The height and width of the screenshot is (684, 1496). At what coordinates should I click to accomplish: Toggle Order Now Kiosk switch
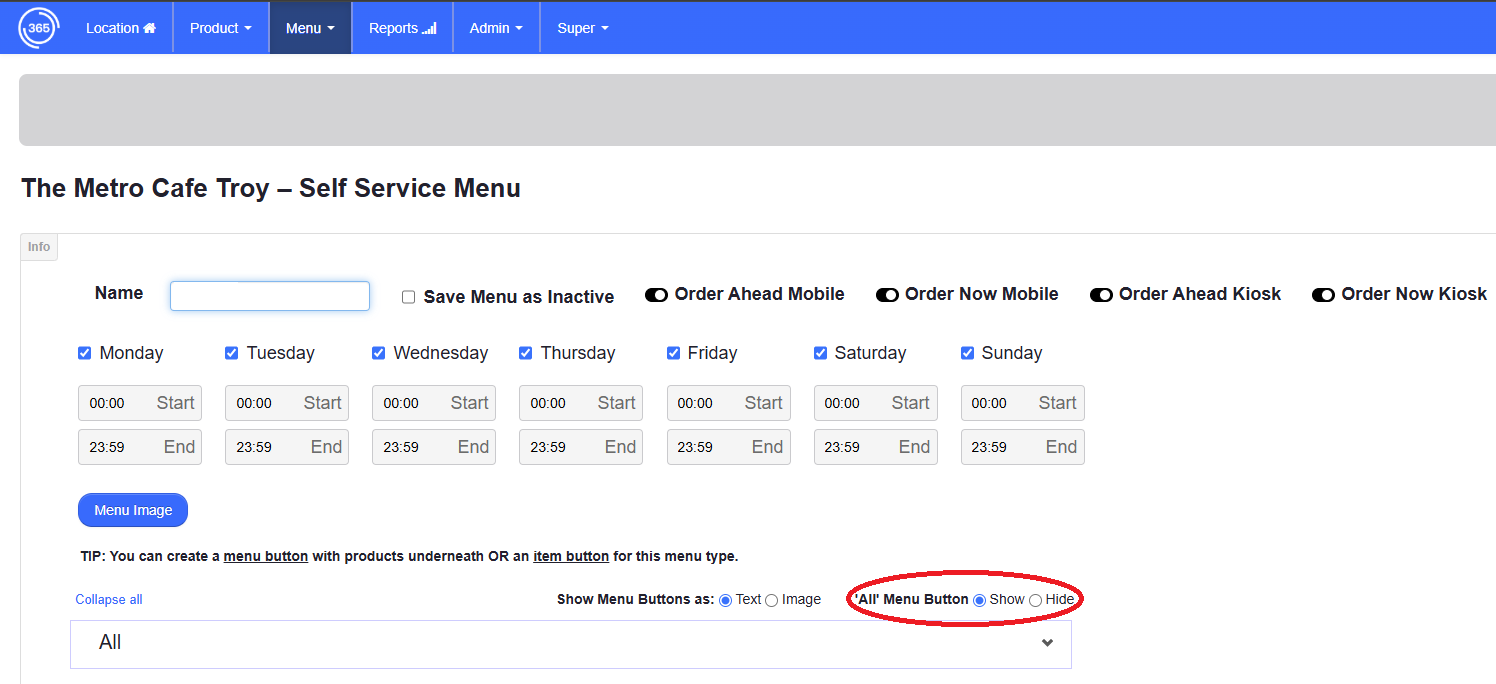point(1323,295)
